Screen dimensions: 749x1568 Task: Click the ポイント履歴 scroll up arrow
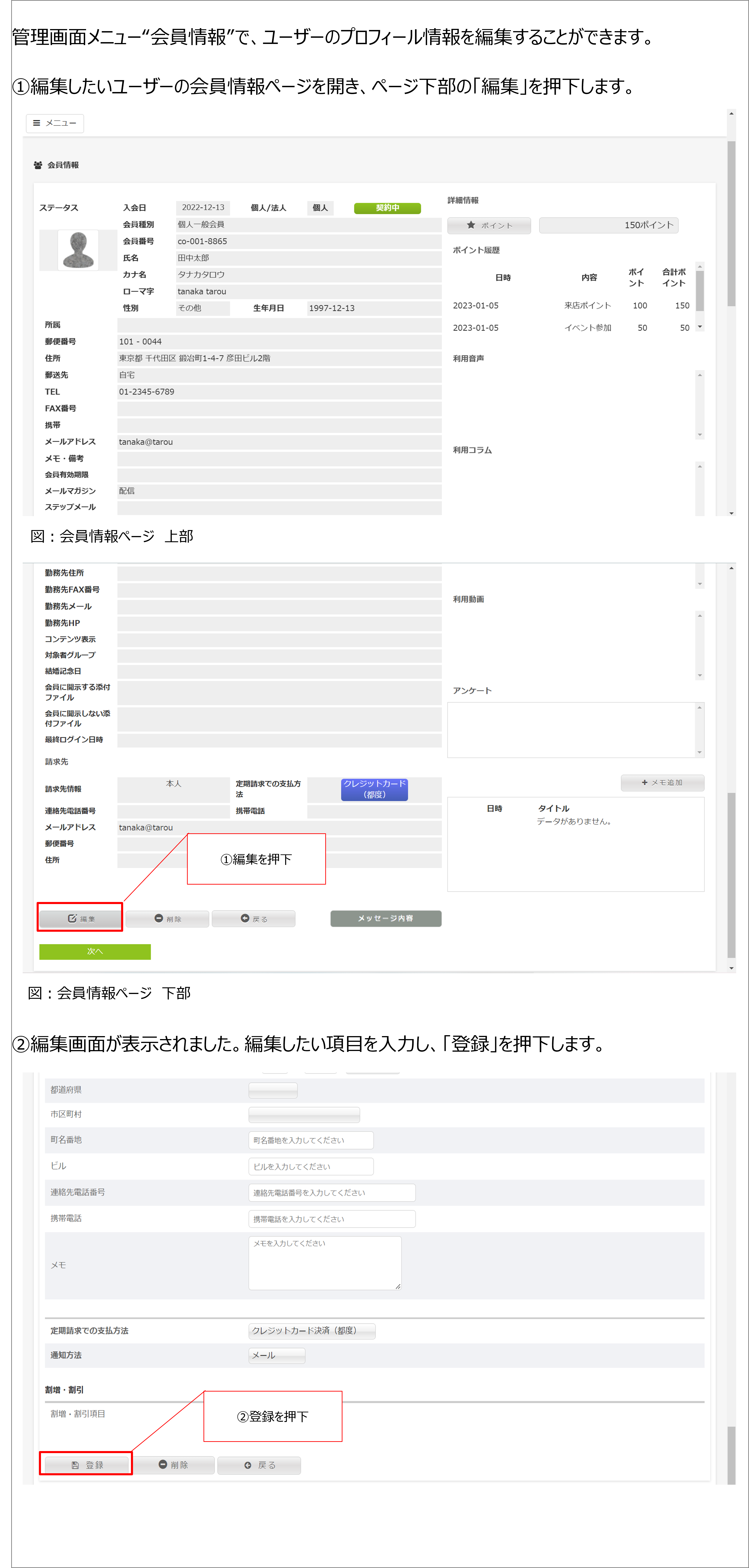(700, 267)
